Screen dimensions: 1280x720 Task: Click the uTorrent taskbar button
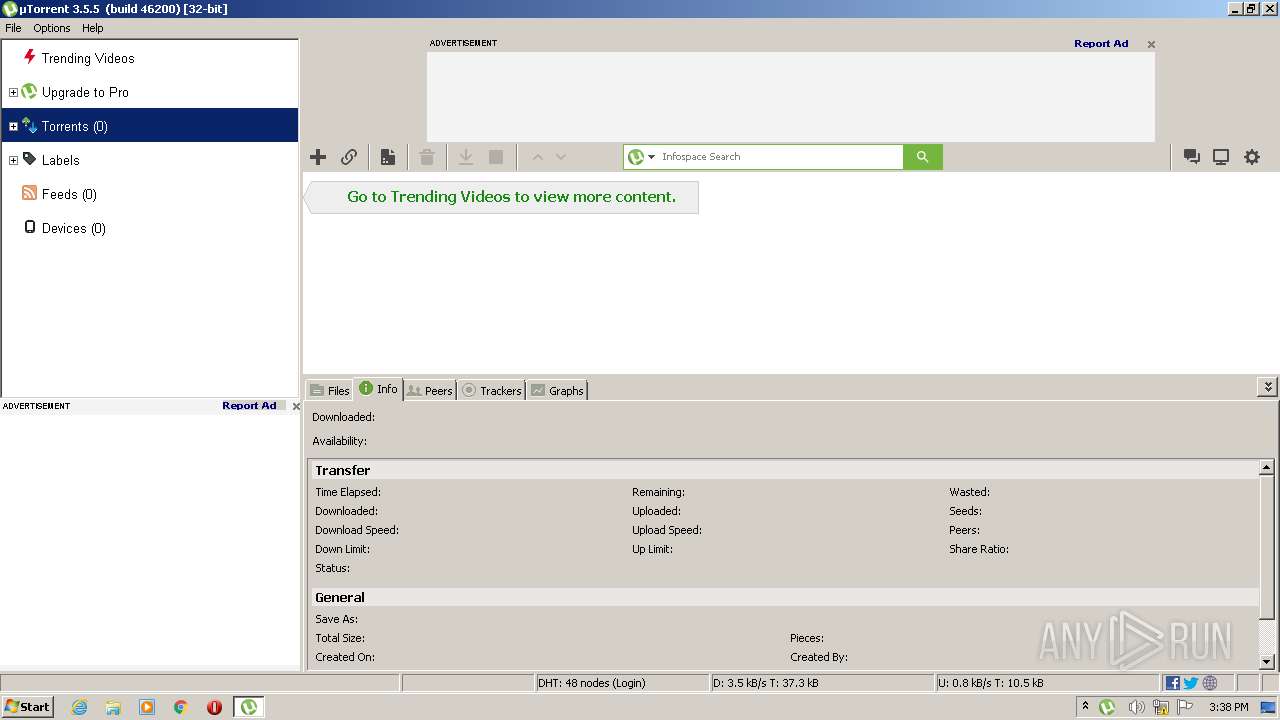[x=249, y=707]
